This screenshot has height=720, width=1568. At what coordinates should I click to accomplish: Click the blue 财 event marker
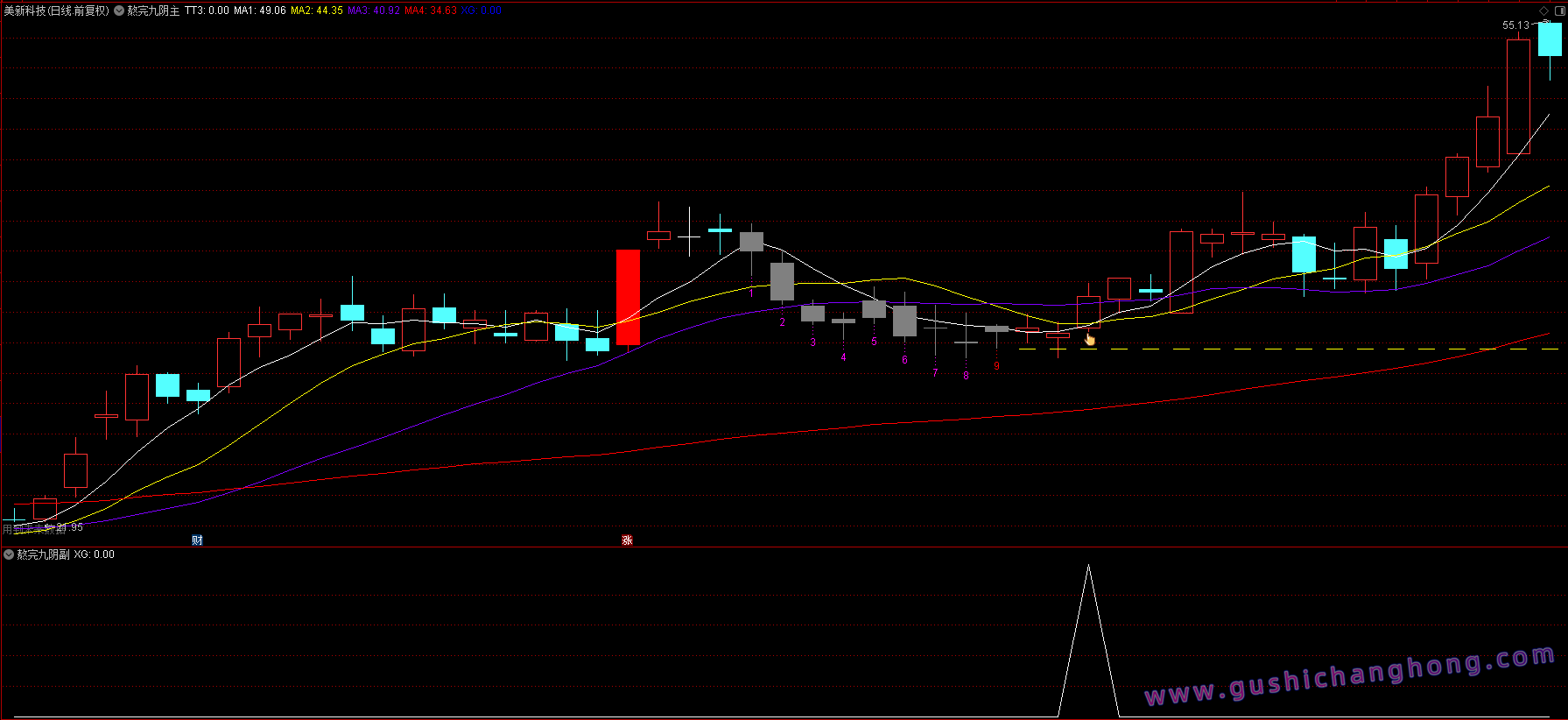coord(197,540)
